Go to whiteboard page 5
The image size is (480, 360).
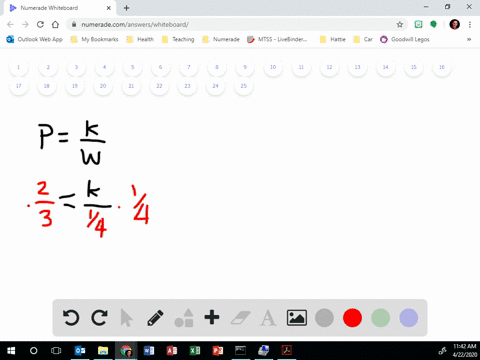point(132,67)
